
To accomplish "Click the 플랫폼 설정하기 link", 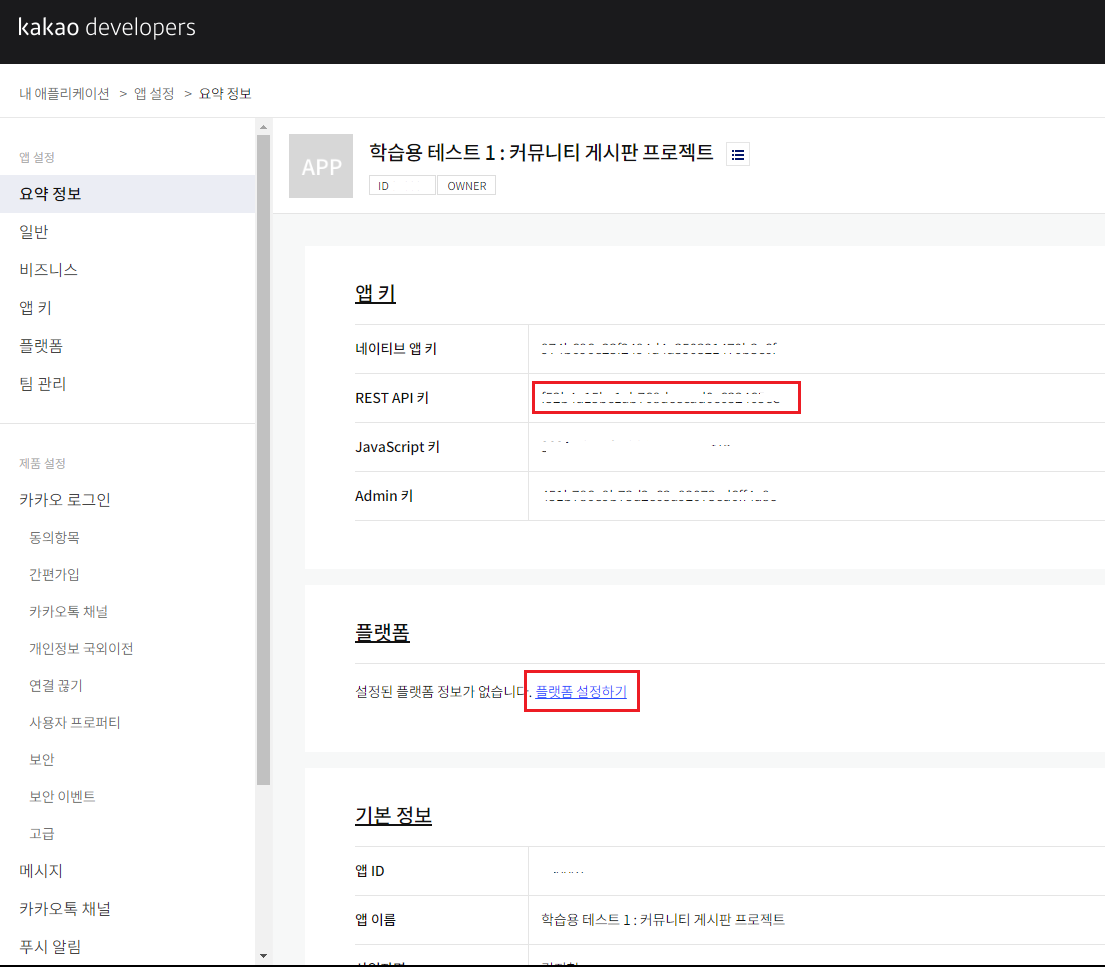I will (581, 691).
